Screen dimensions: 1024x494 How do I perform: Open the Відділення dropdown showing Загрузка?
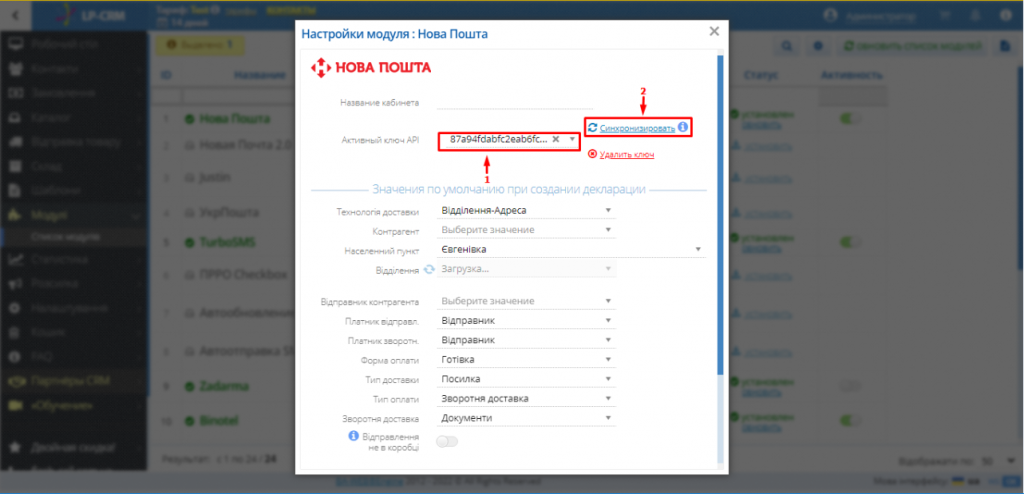point(526,269)
